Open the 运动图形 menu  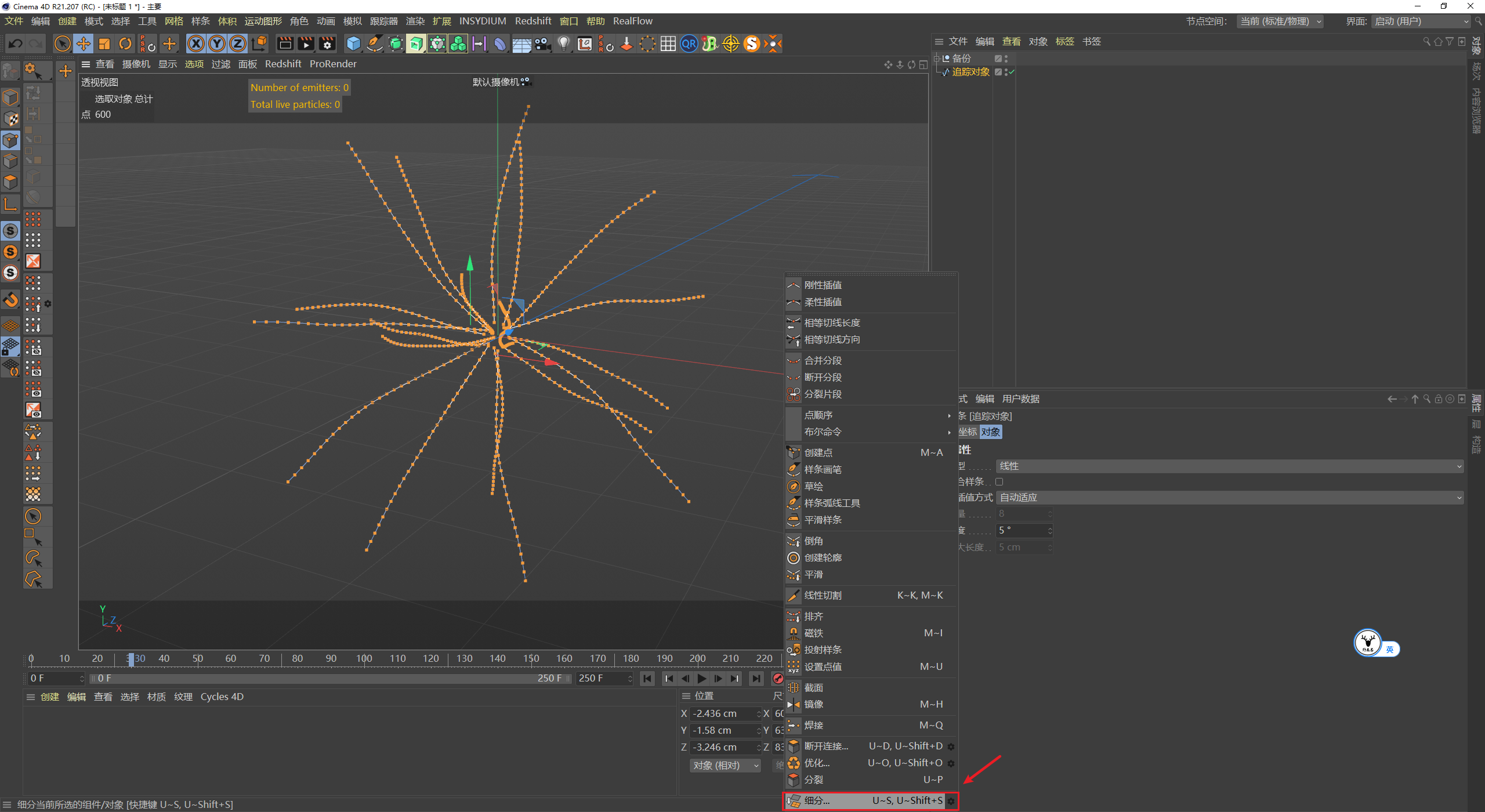(x=263, y=21)
